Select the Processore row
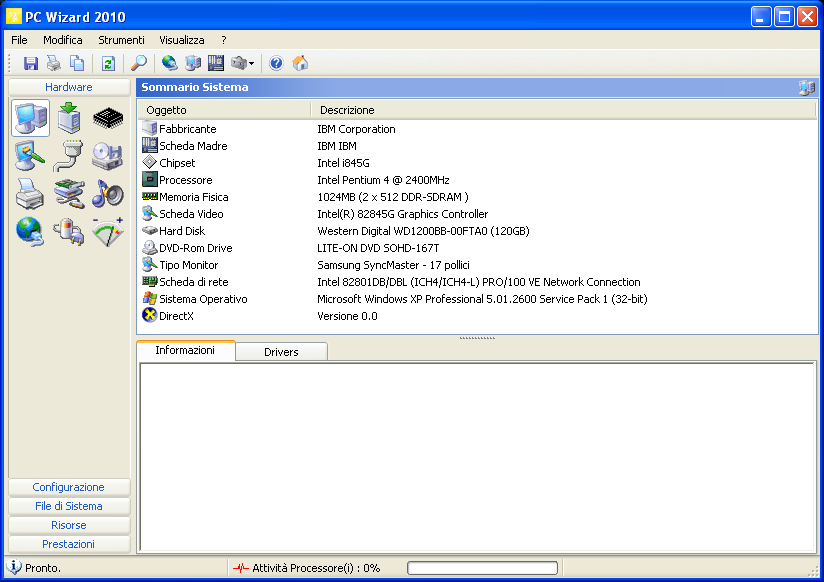824x582 pixels. coord(478,180)
